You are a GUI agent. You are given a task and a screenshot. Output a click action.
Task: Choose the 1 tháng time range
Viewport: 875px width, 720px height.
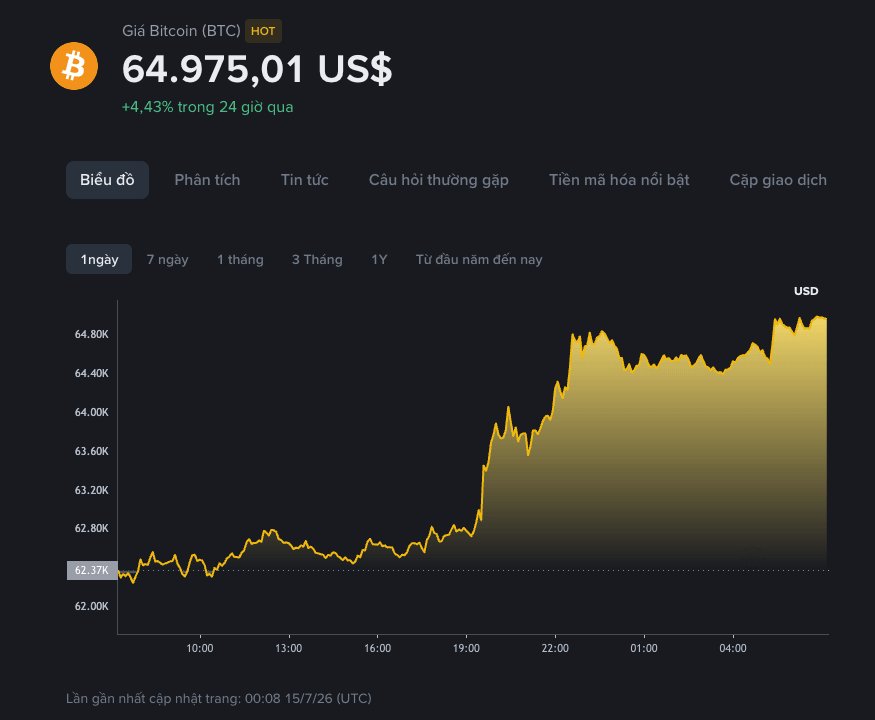pos(240,260)
